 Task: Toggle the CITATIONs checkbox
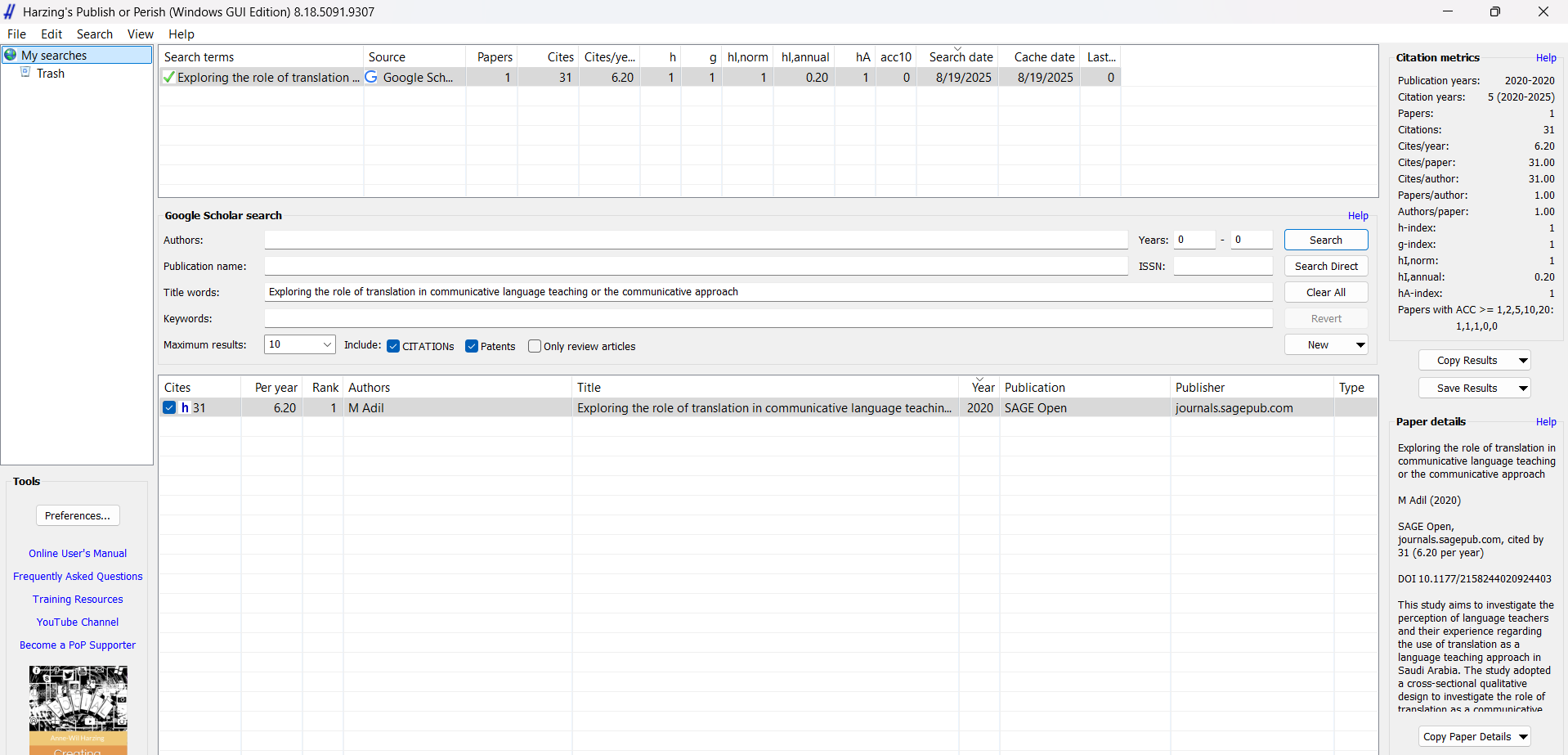pyautogui.click(x=393, y=346)
